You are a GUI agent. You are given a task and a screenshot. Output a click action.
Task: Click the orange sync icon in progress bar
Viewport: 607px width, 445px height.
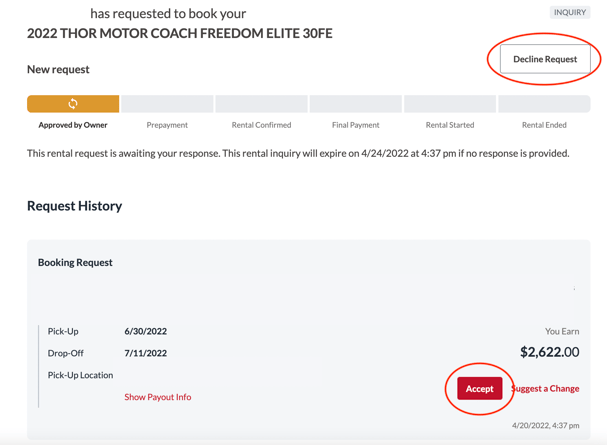tap(73, 103)
